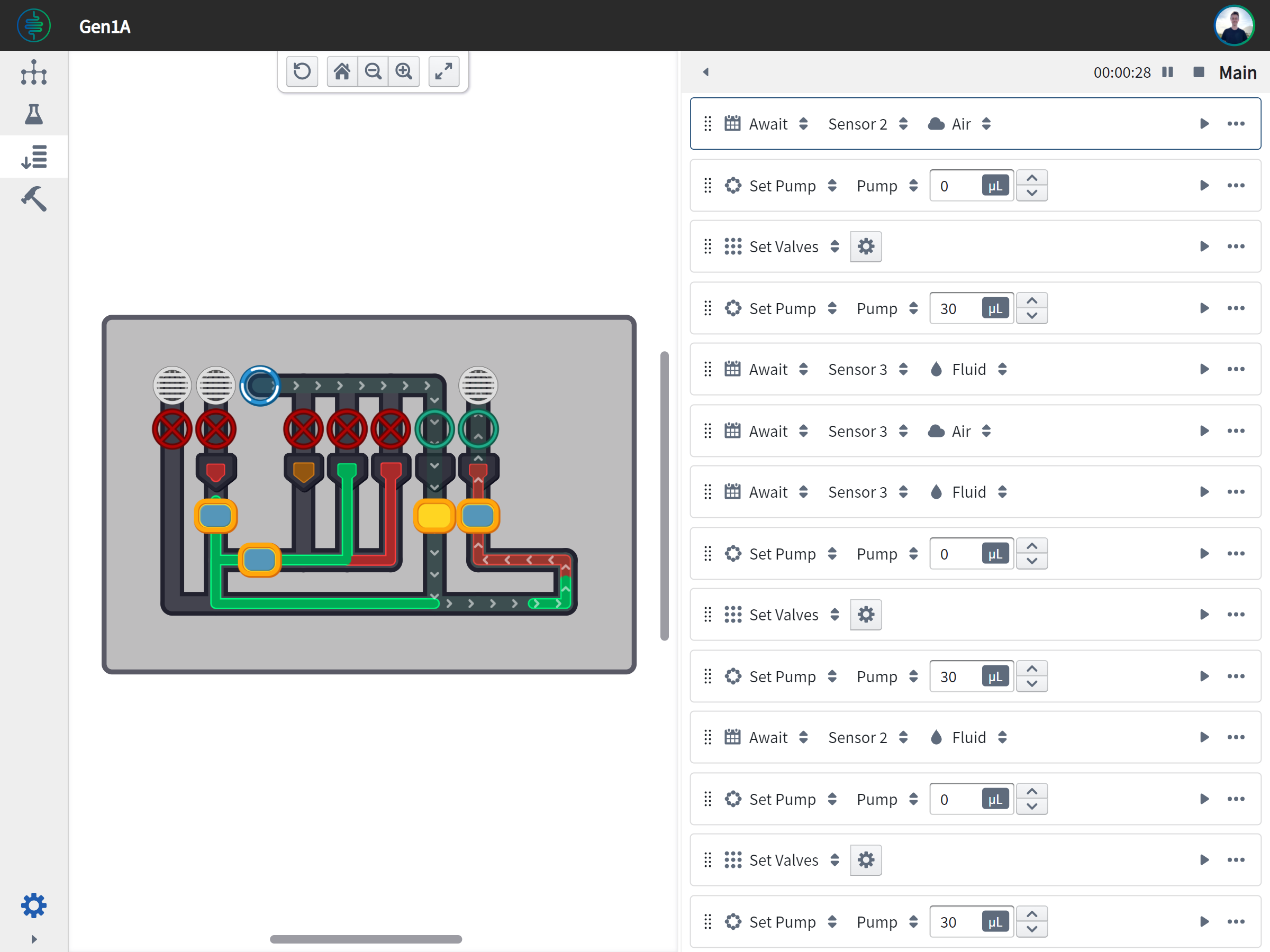Image resolution: width=1270 pixels, height=952 pixels.
Task: Click the zoom in magnifier icon
Action: (x=404, y=71)
